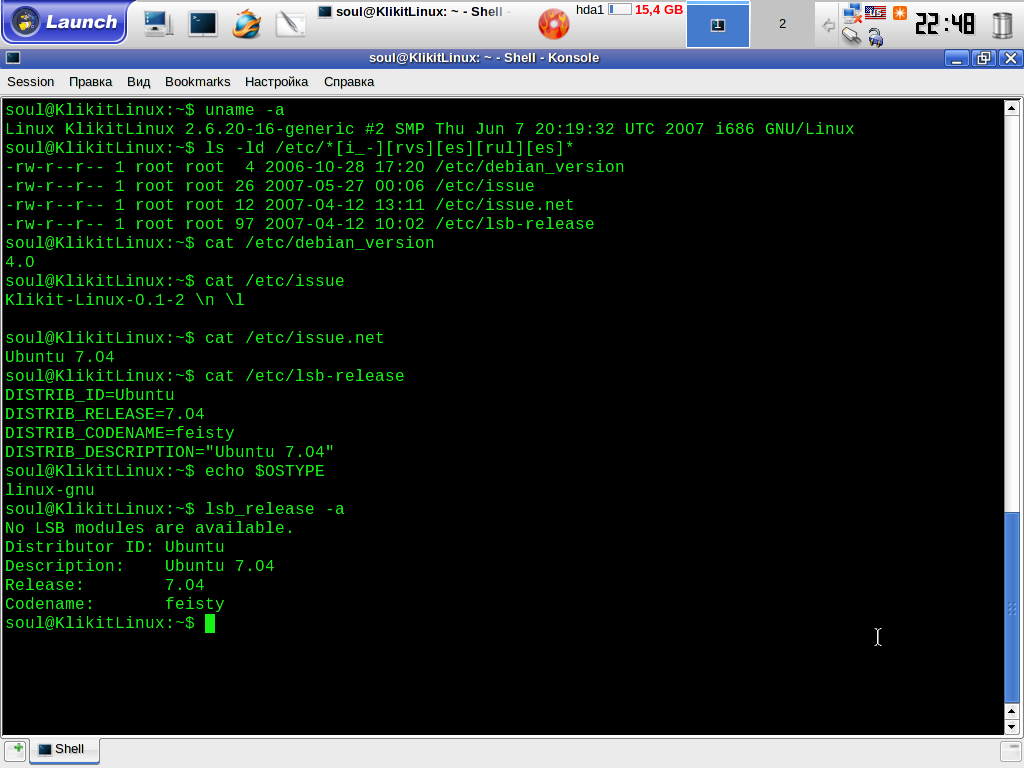Screen dimensions: 1024x768
Task: Open the Вид menu
Action: tap(138, 82)
